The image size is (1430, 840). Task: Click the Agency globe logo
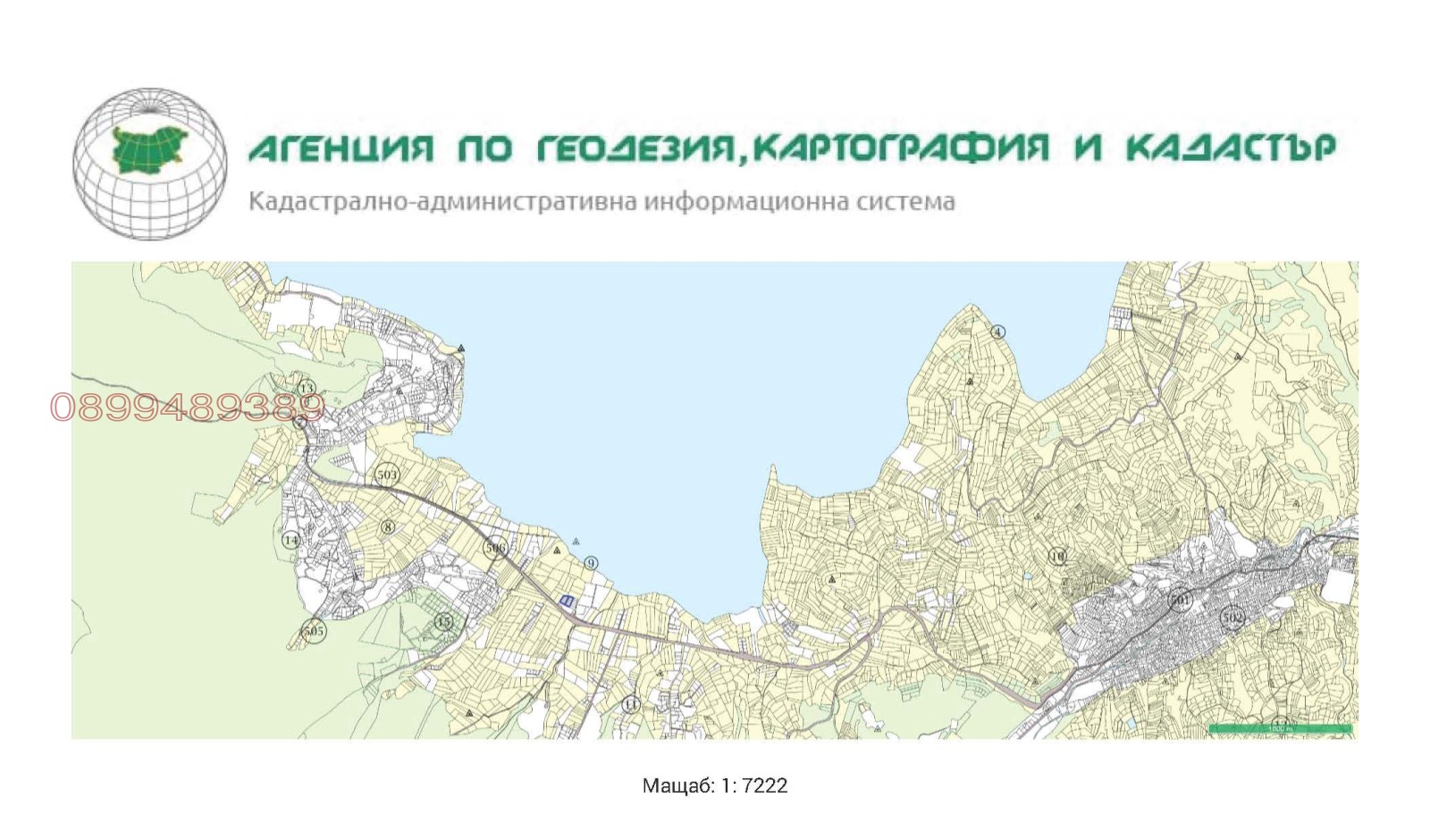click(x=147, y=159)
